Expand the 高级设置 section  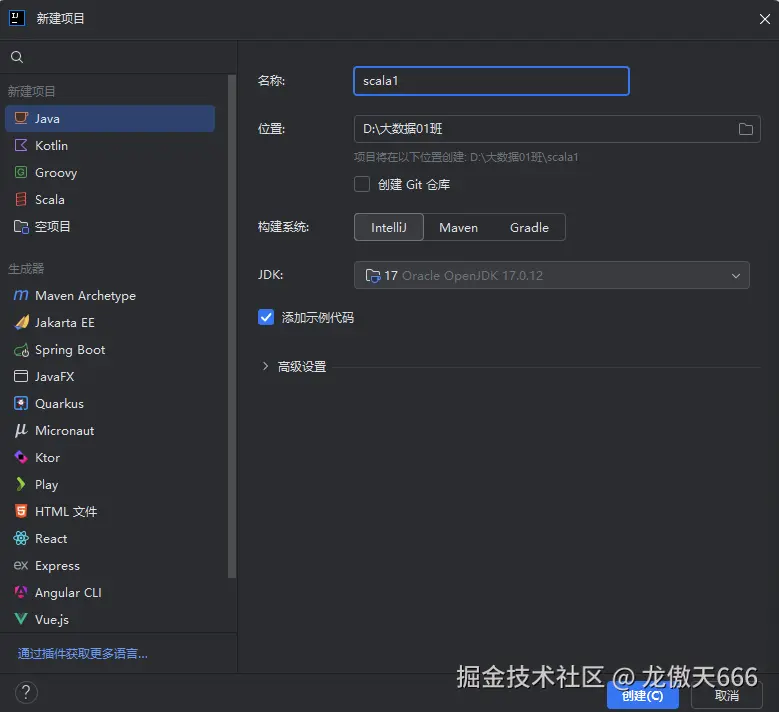265,366
